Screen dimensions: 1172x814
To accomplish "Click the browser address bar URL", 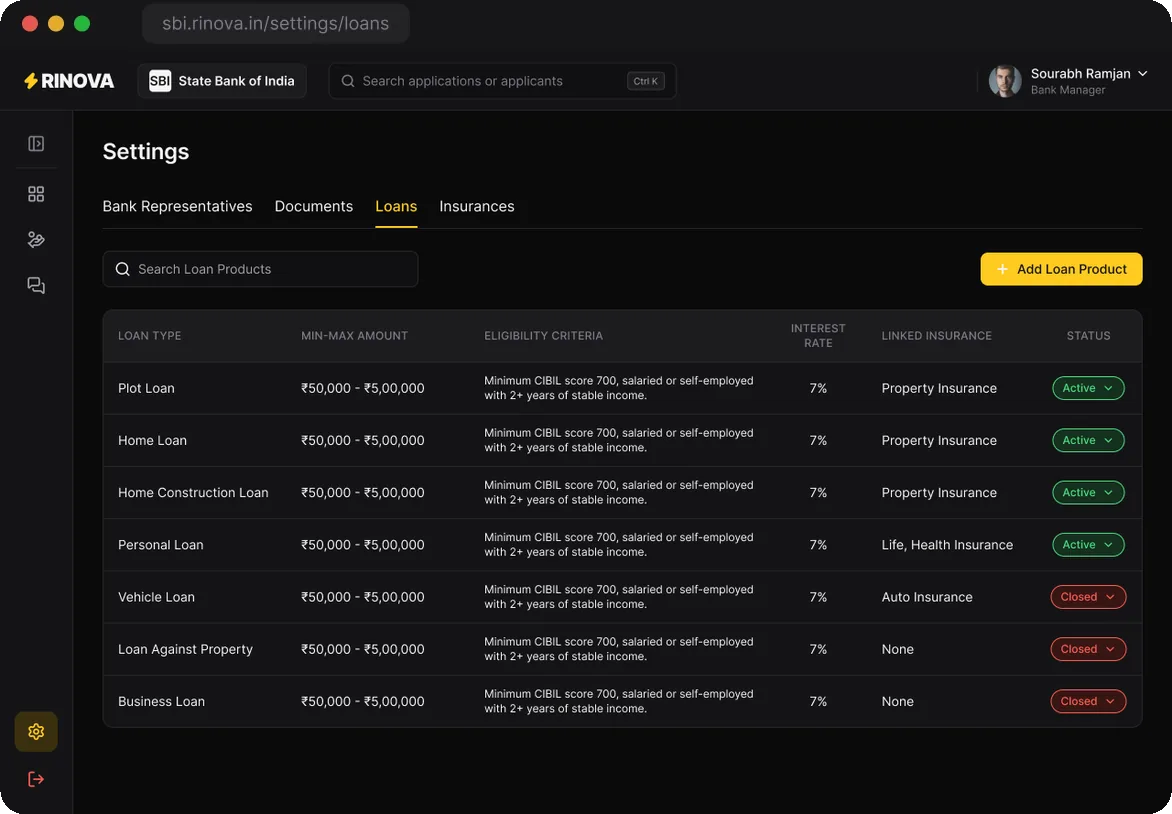I will tap(276, 23).
